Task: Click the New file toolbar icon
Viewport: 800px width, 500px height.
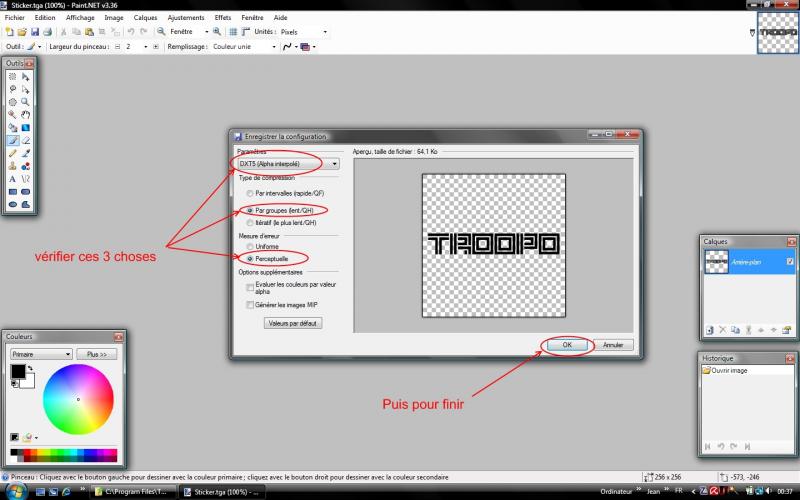Action: click(x=9, y=32)
